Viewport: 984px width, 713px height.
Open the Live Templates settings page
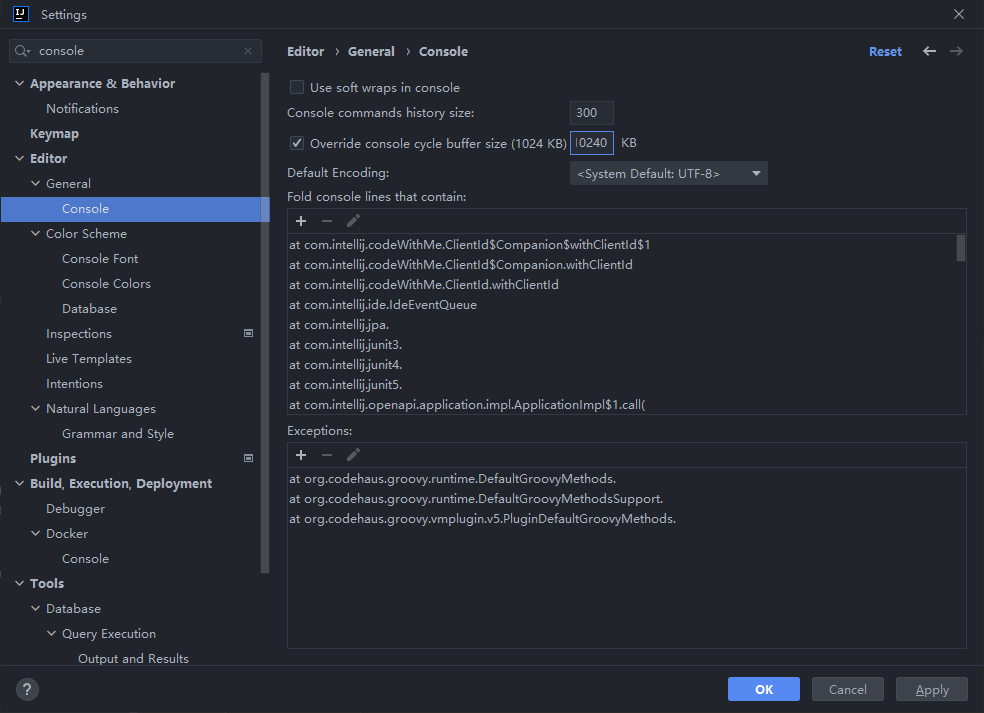pyautogui.click(x=89, y=359)
